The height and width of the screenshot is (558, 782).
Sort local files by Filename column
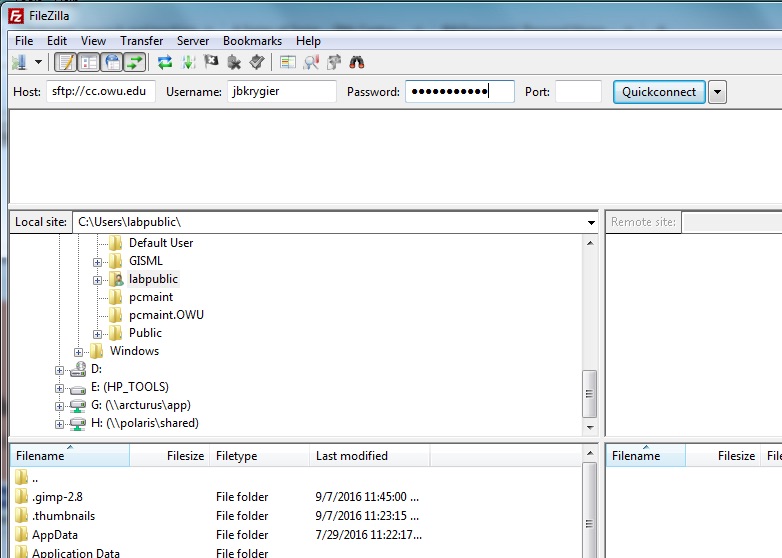(70, 455)
